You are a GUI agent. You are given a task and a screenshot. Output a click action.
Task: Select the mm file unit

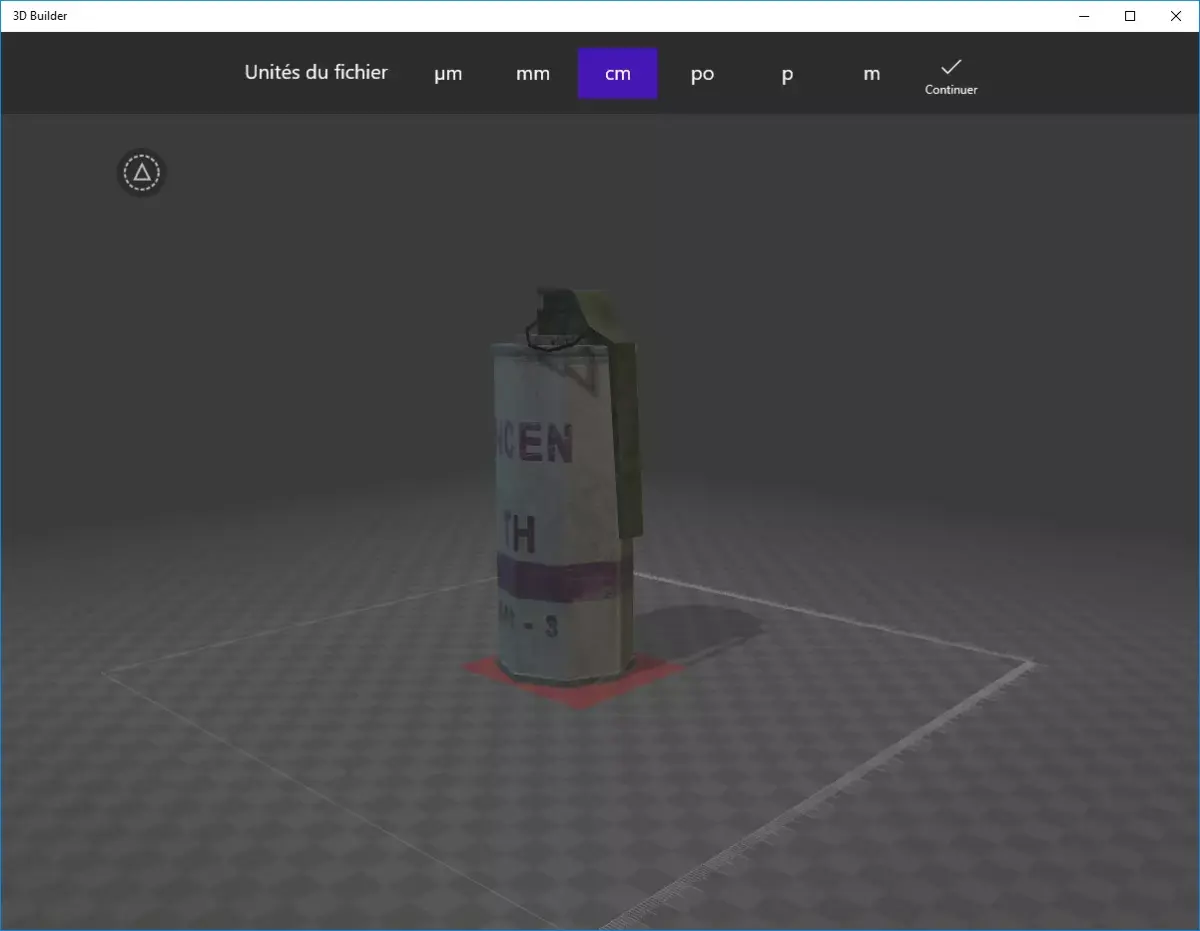pyautogui.click(x=533, y=74)
